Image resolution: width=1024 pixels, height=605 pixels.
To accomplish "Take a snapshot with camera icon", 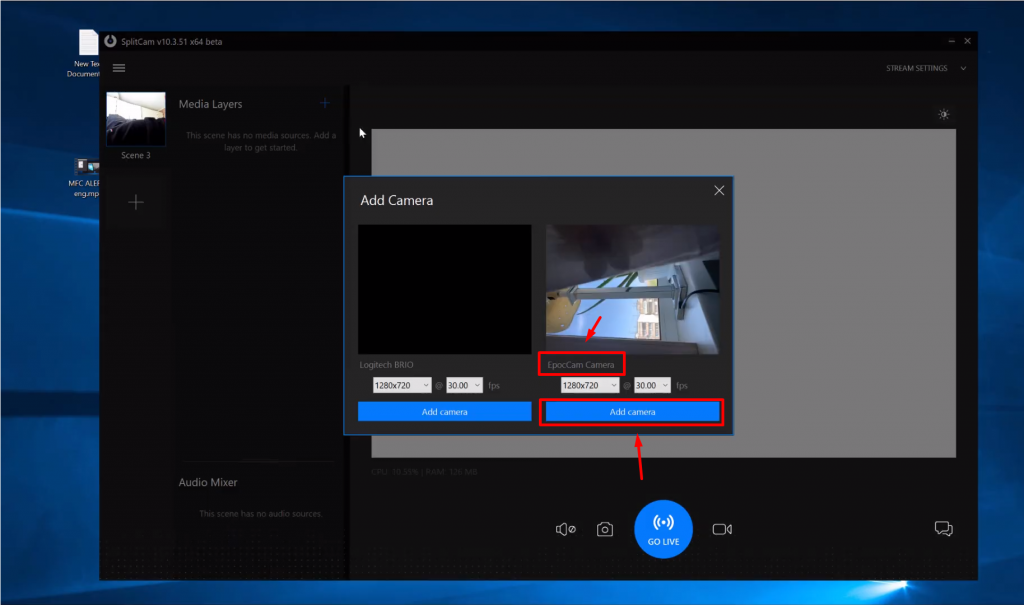I will tap(605, 529).
